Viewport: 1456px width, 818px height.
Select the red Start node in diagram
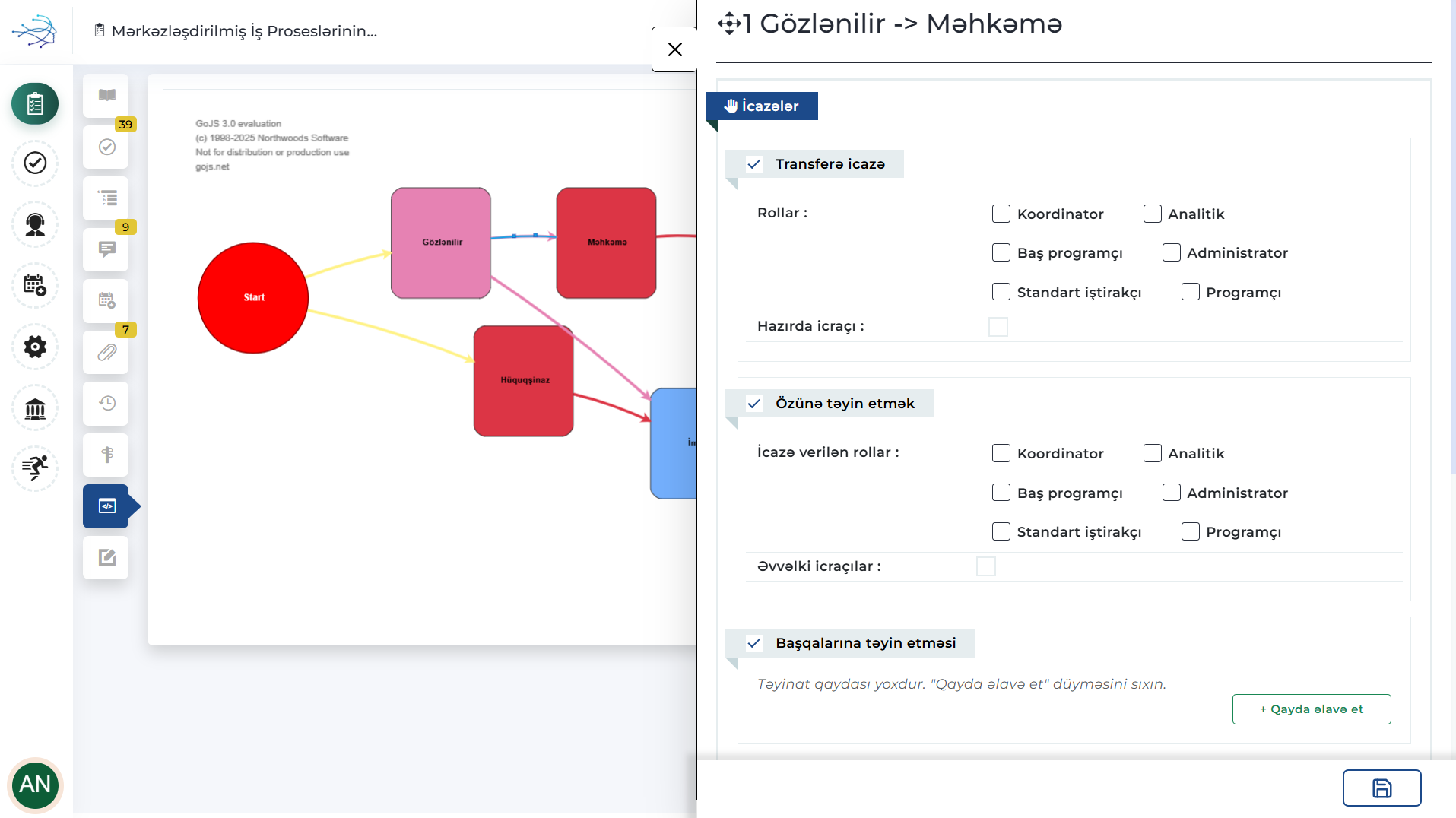253,298
